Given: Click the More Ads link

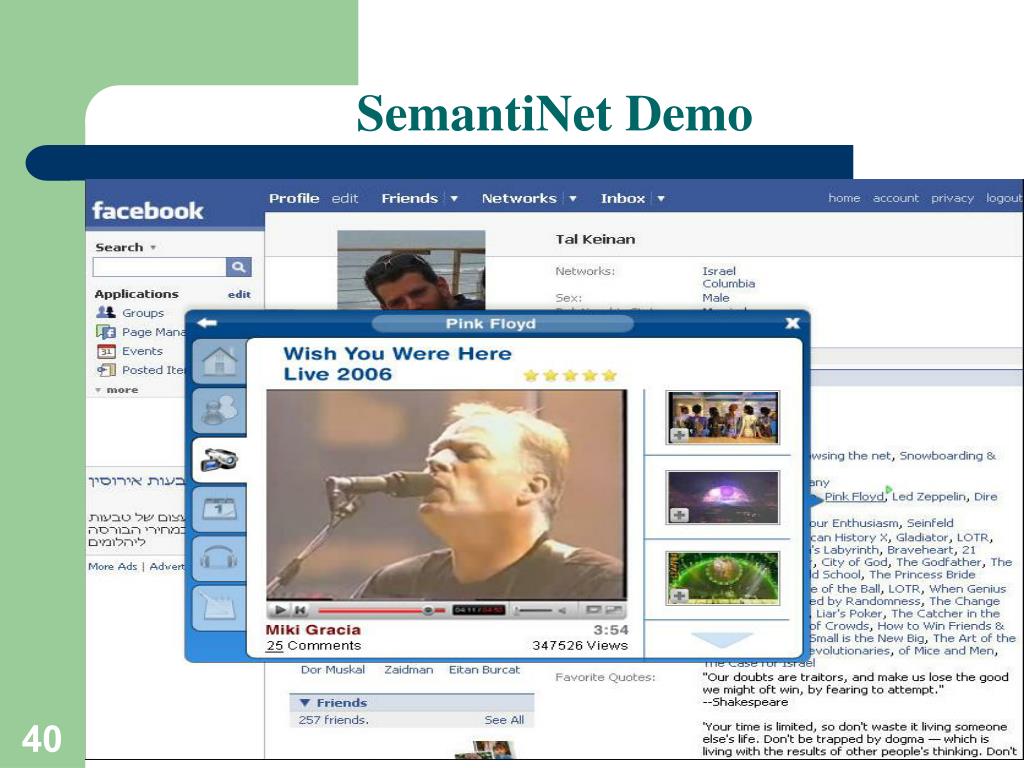Looking at the screenshot, I should 113,566.
